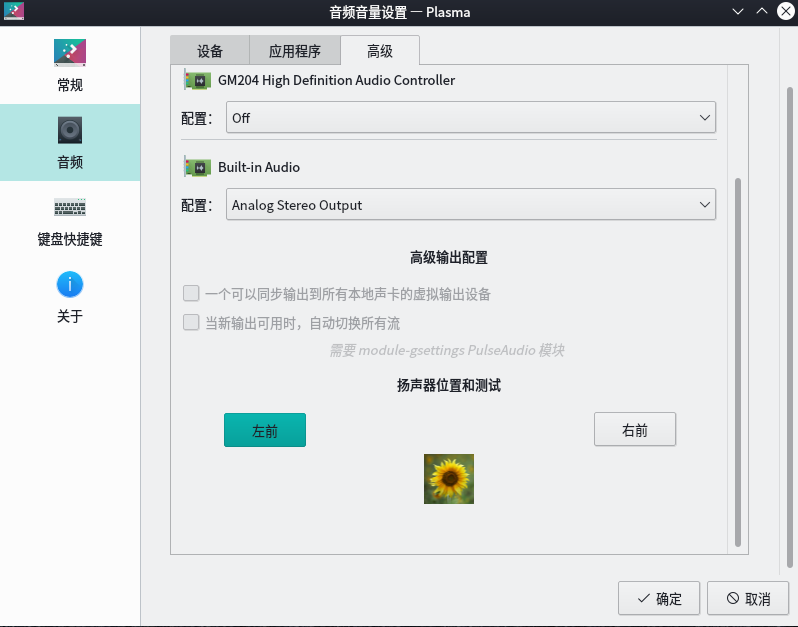Switch to the 应用程序 tab
This screenshot has height=627, width=798.
[294, 51]
